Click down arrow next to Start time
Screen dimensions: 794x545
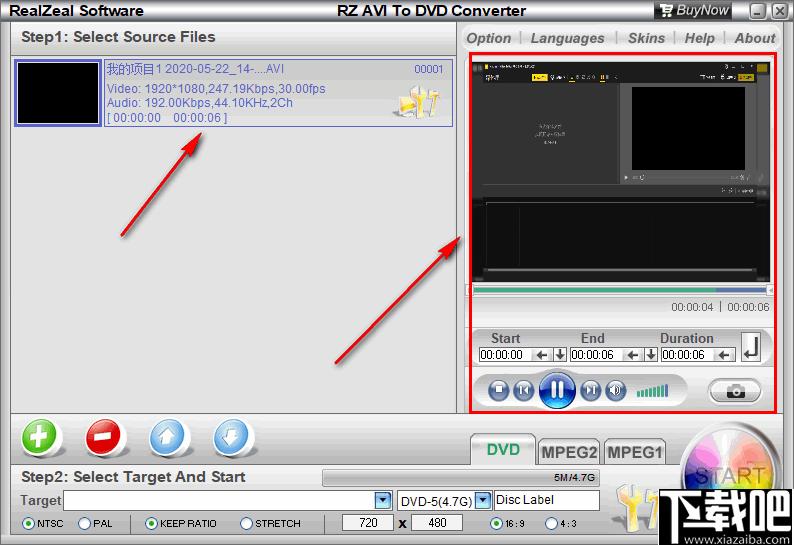[x=560, y=355]
